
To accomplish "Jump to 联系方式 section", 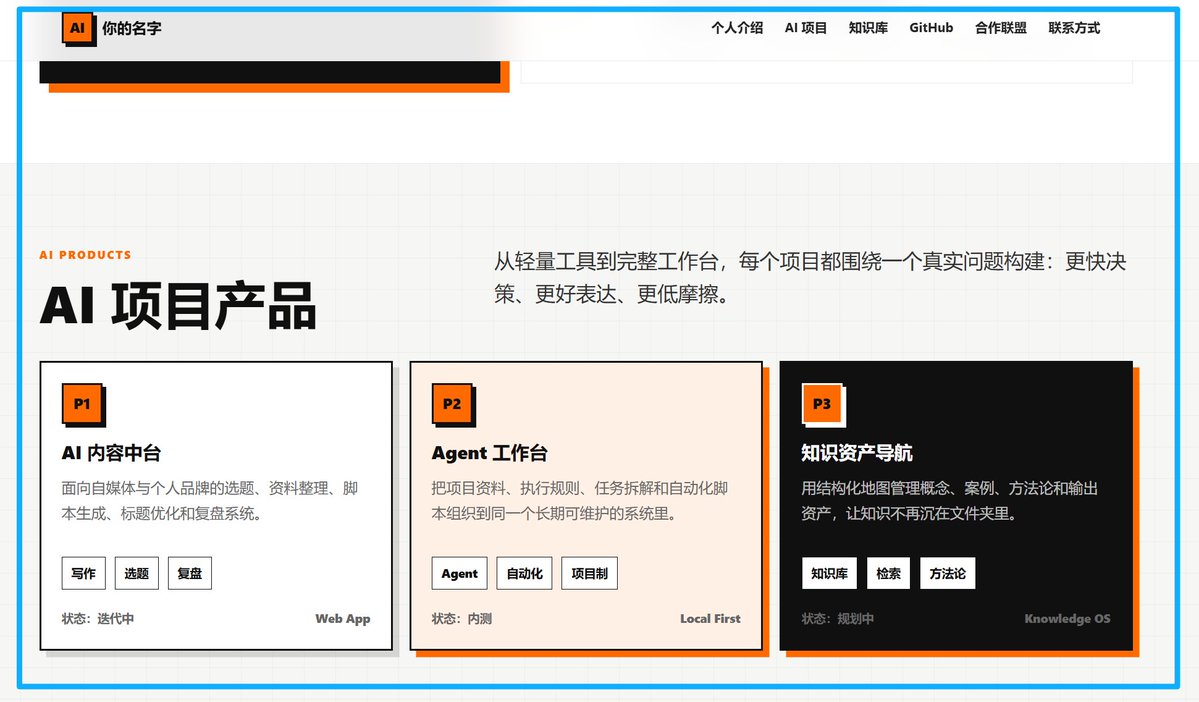I will point(1074,28).
